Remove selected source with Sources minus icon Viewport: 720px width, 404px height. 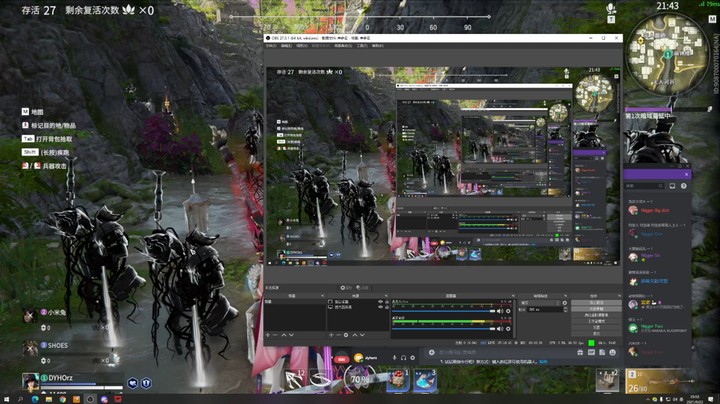click(338, 335)
